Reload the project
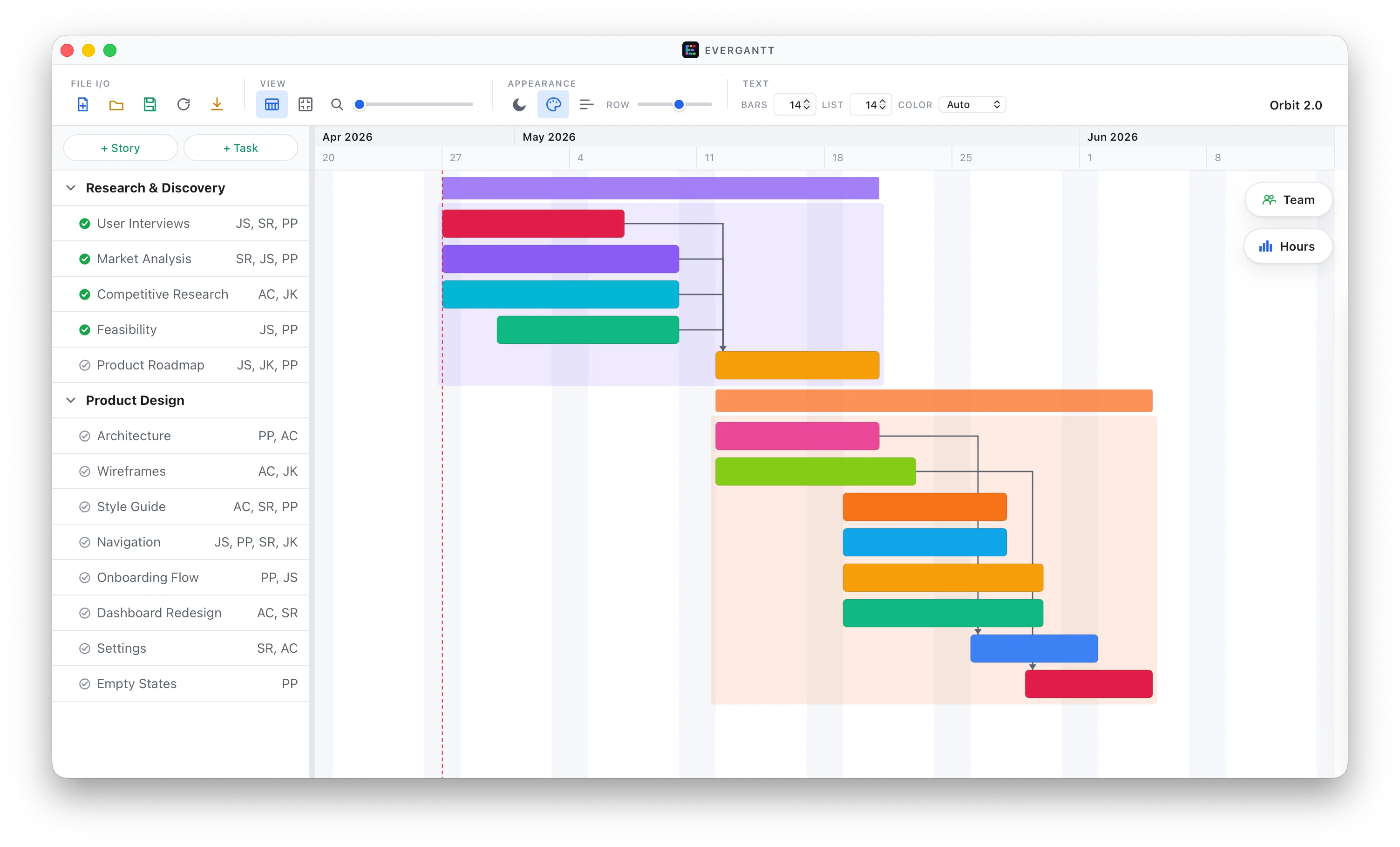Image resolution: width=1400 pixels, height=847 pixels. [183, 105]
